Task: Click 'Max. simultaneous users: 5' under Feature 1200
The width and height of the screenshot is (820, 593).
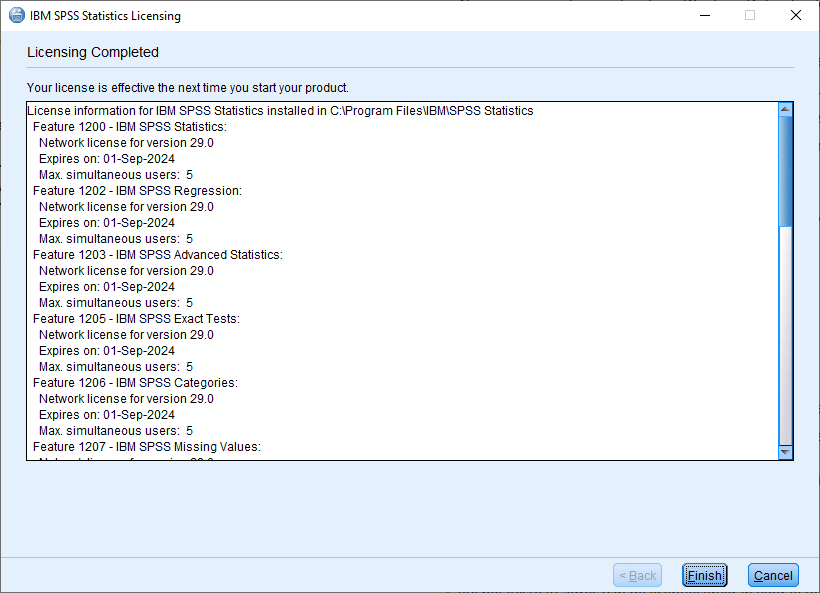Action: (116, 175)
